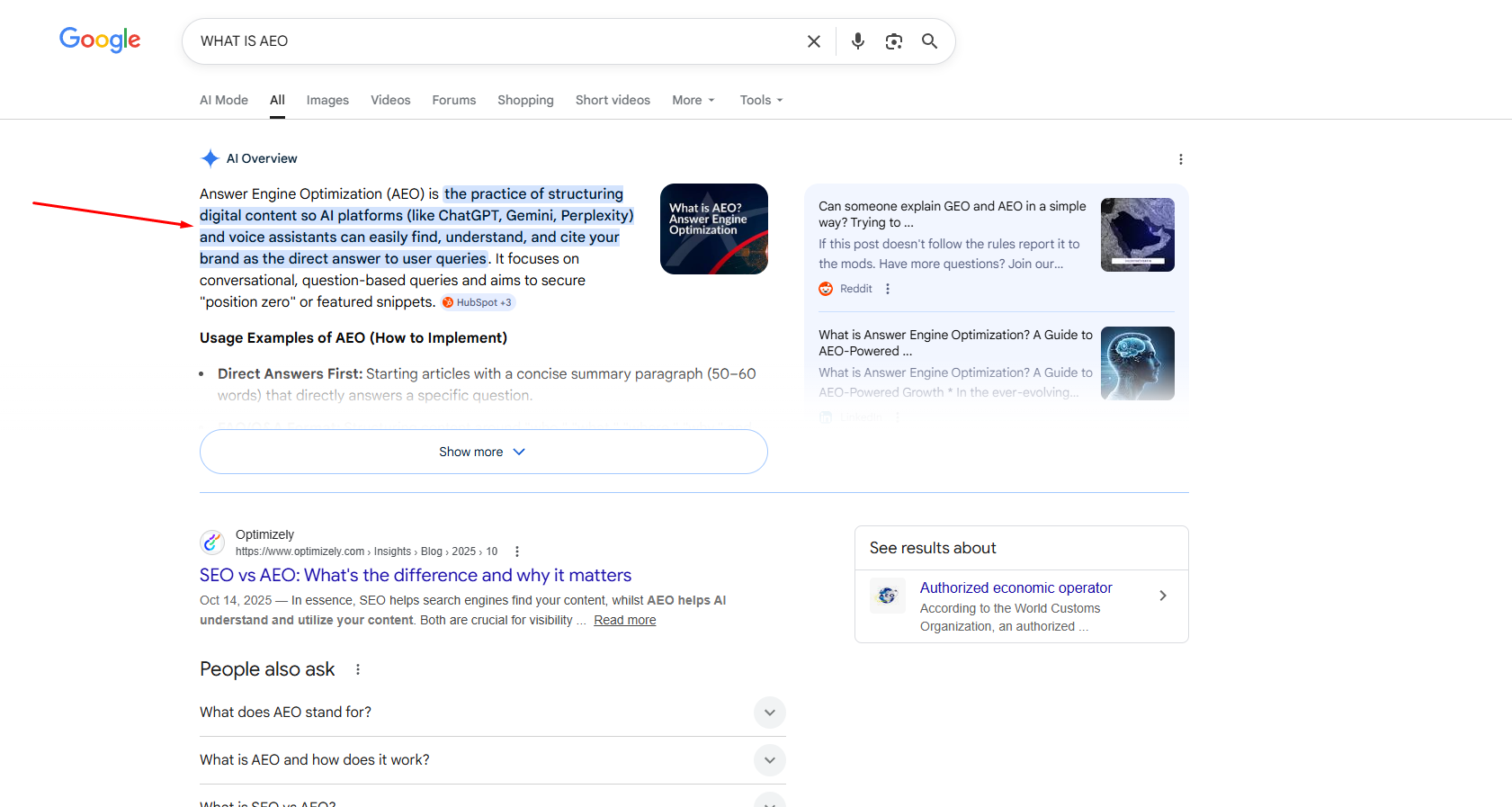Screen dimensions: 1512x807
Task: Clear the search query with the X icon
Action: [x=814, y=41]
